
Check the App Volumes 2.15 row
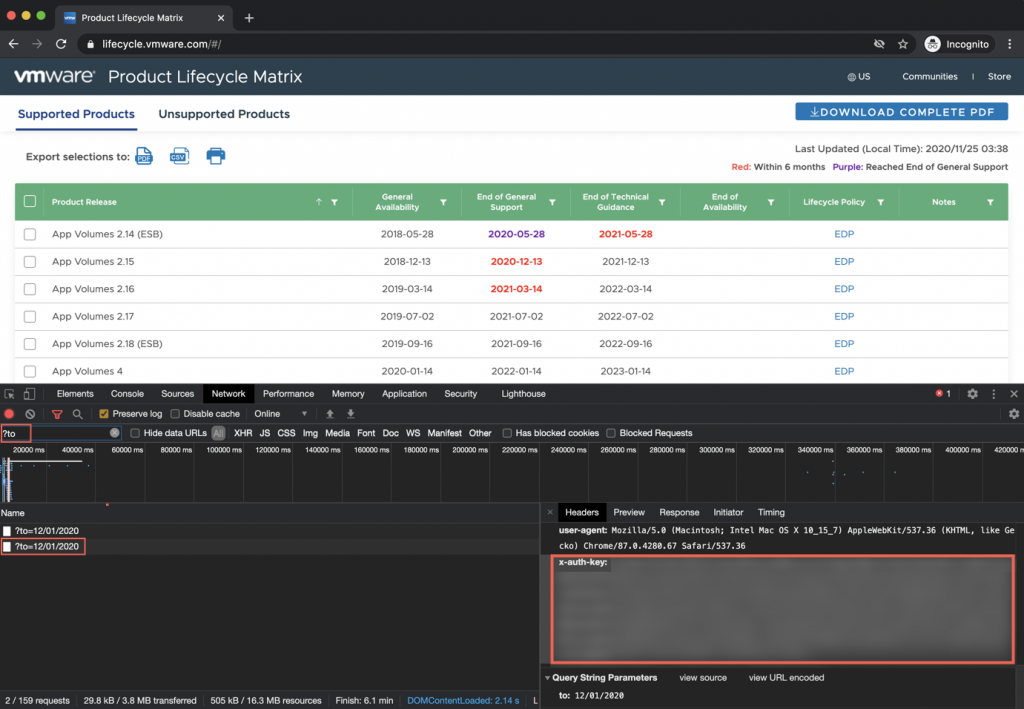[x=30, y=262]
